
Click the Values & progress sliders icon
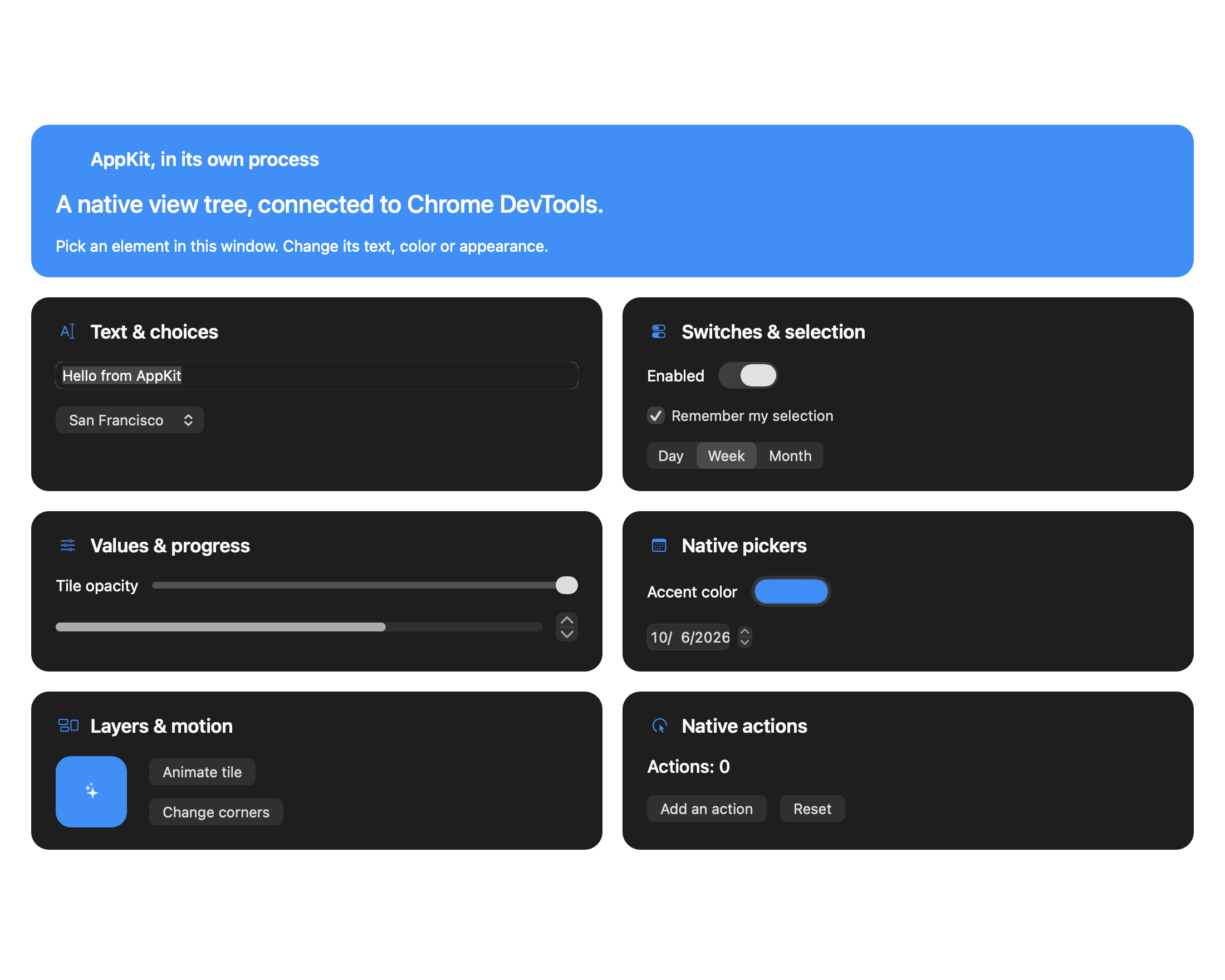click(x=67, y=545)
